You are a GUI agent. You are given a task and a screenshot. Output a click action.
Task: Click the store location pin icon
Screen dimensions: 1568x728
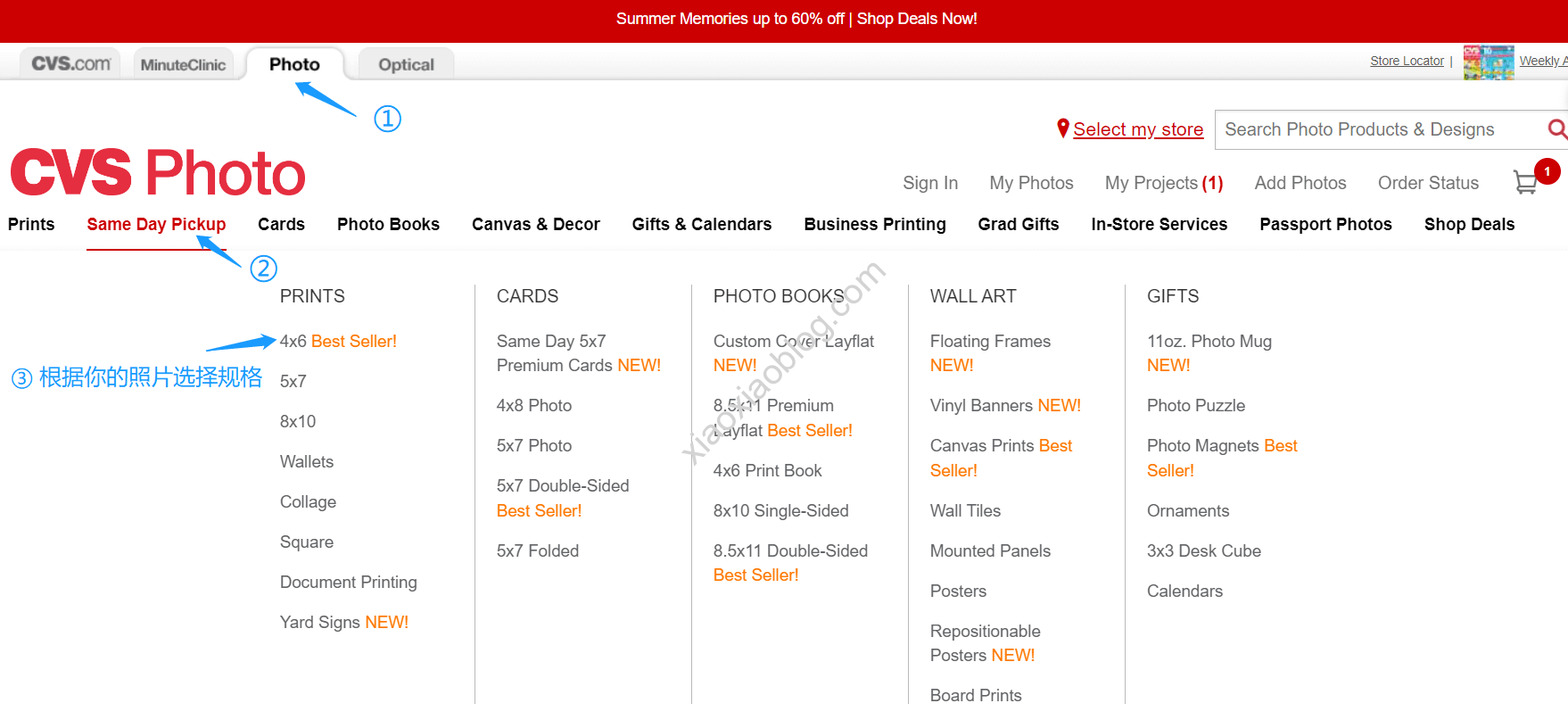click(1062, 128)
